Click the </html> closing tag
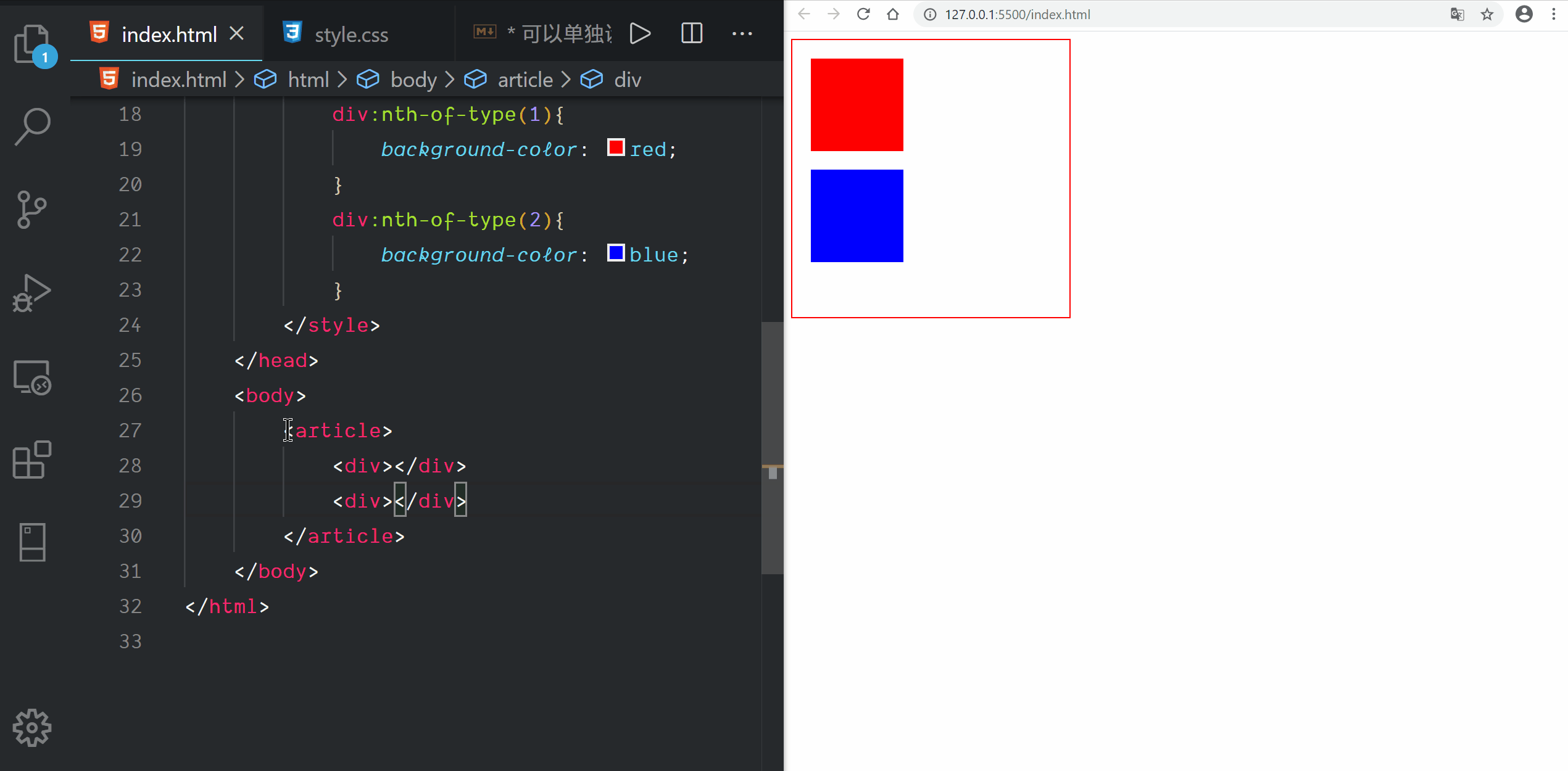Viewport: 1568px width, 771px height. point(227,606)
